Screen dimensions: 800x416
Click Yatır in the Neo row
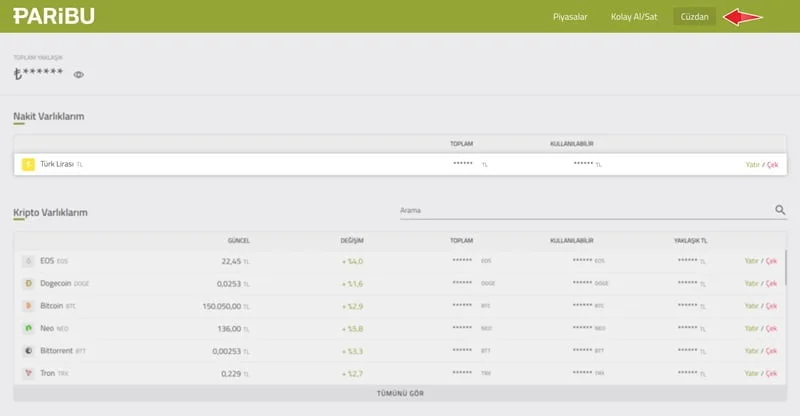tap(752, 328)
